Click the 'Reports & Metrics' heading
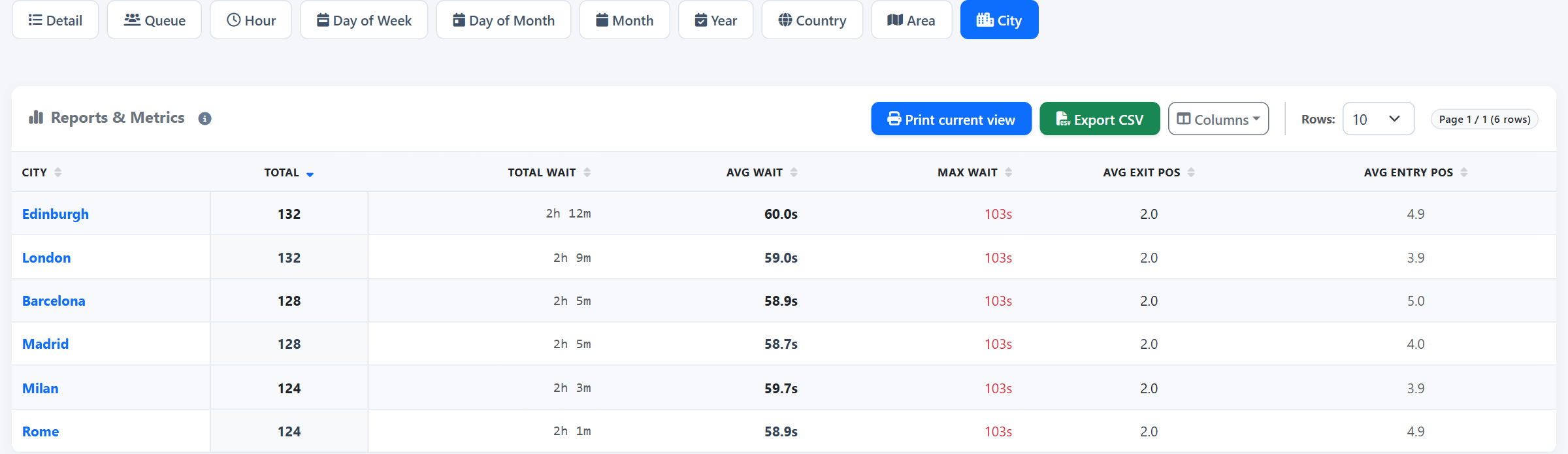Image resolution: width=1568 pixels, height=454 pixels. pyautogui.click(x=118, y=118)
